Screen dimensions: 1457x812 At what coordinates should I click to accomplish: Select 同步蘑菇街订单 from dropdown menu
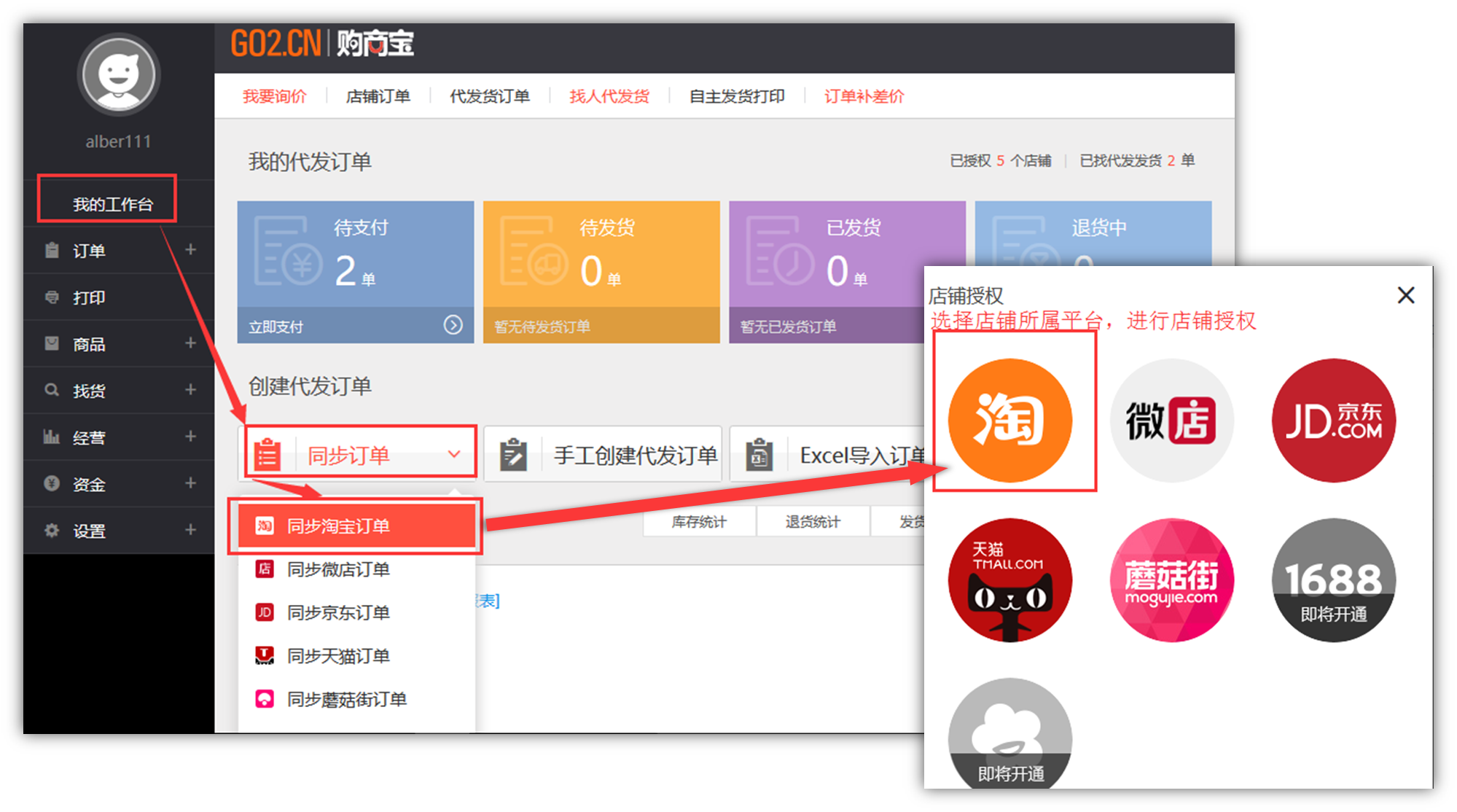pyautogui.click(x=356, y=700)
